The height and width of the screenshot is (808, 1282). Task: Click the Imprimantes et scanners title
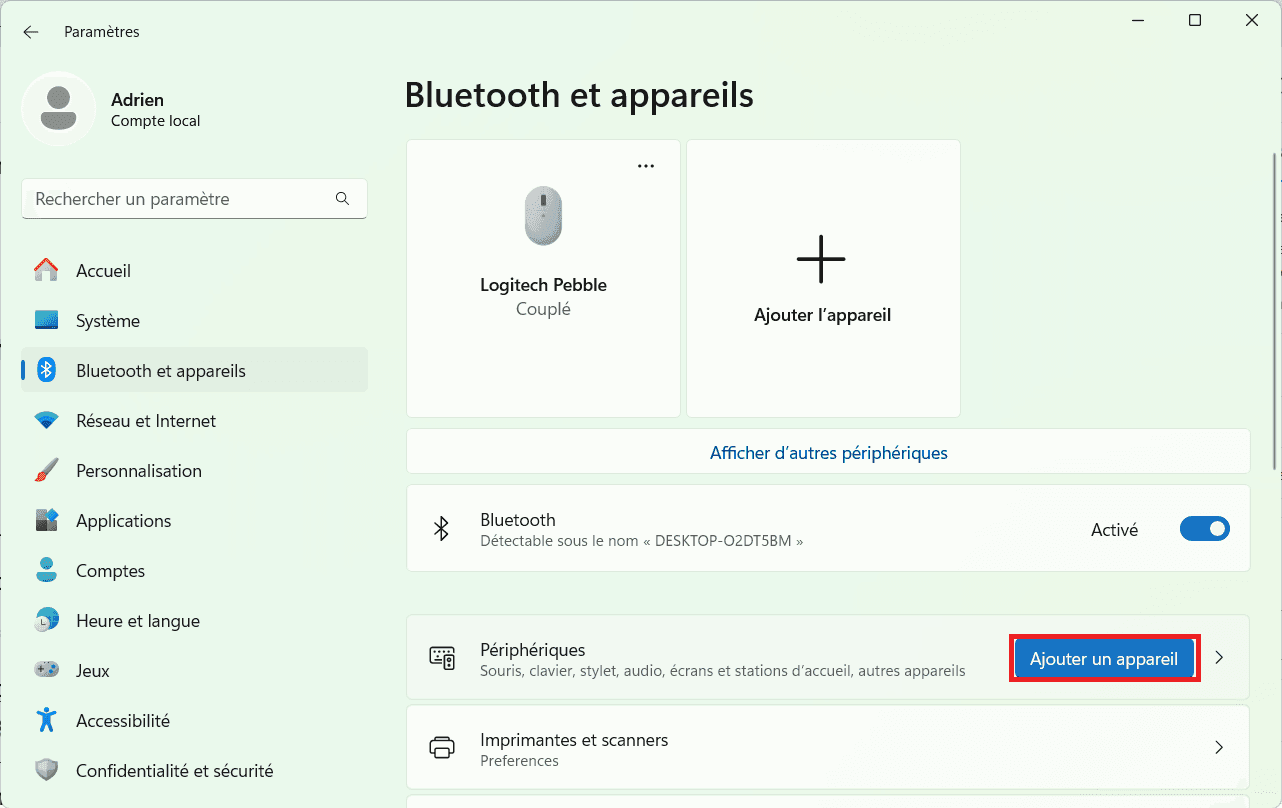[574, 740]
